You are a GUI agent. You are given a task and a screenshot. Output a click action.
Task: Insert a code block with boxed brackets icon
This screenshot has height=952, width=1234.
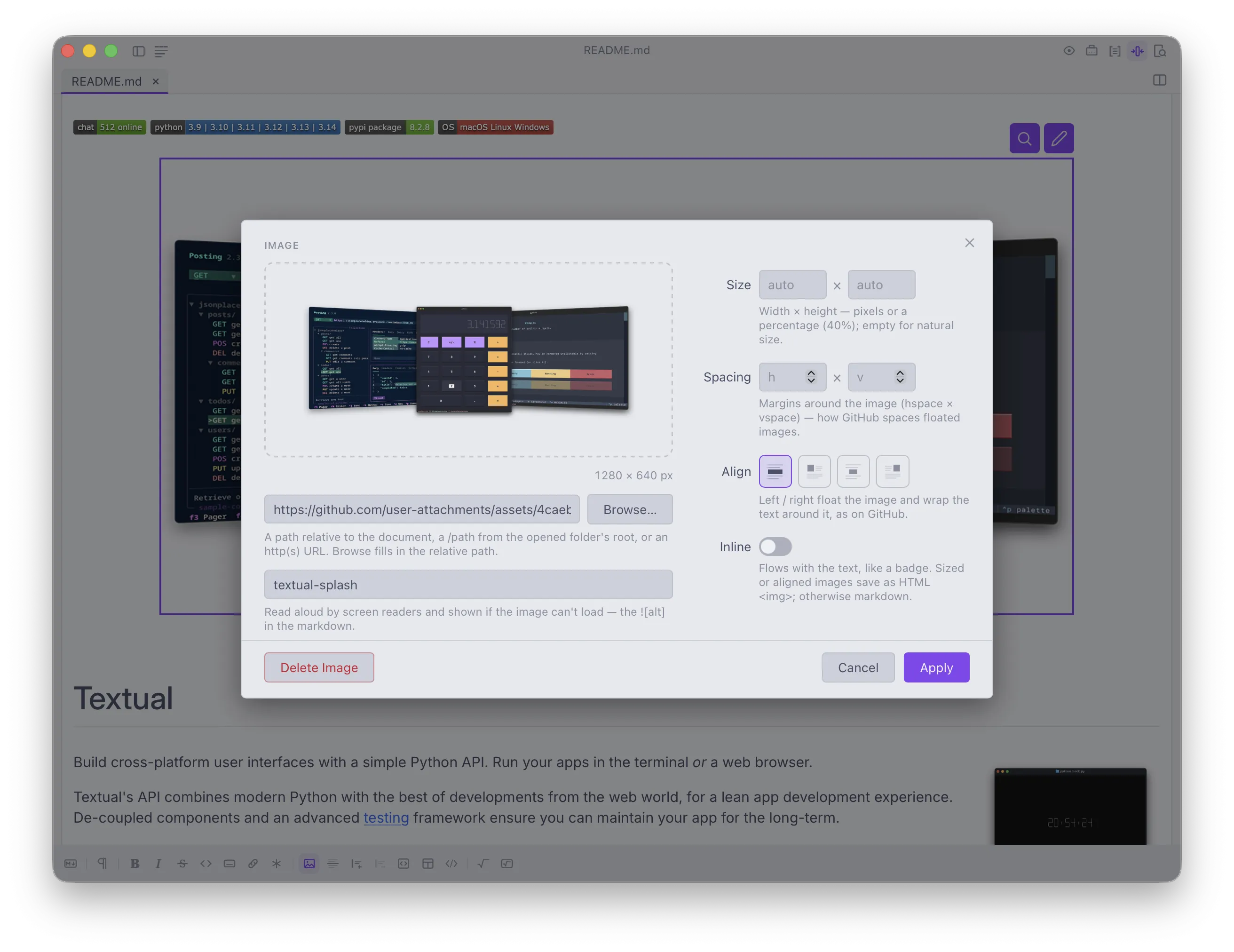(x=403, y=863)
